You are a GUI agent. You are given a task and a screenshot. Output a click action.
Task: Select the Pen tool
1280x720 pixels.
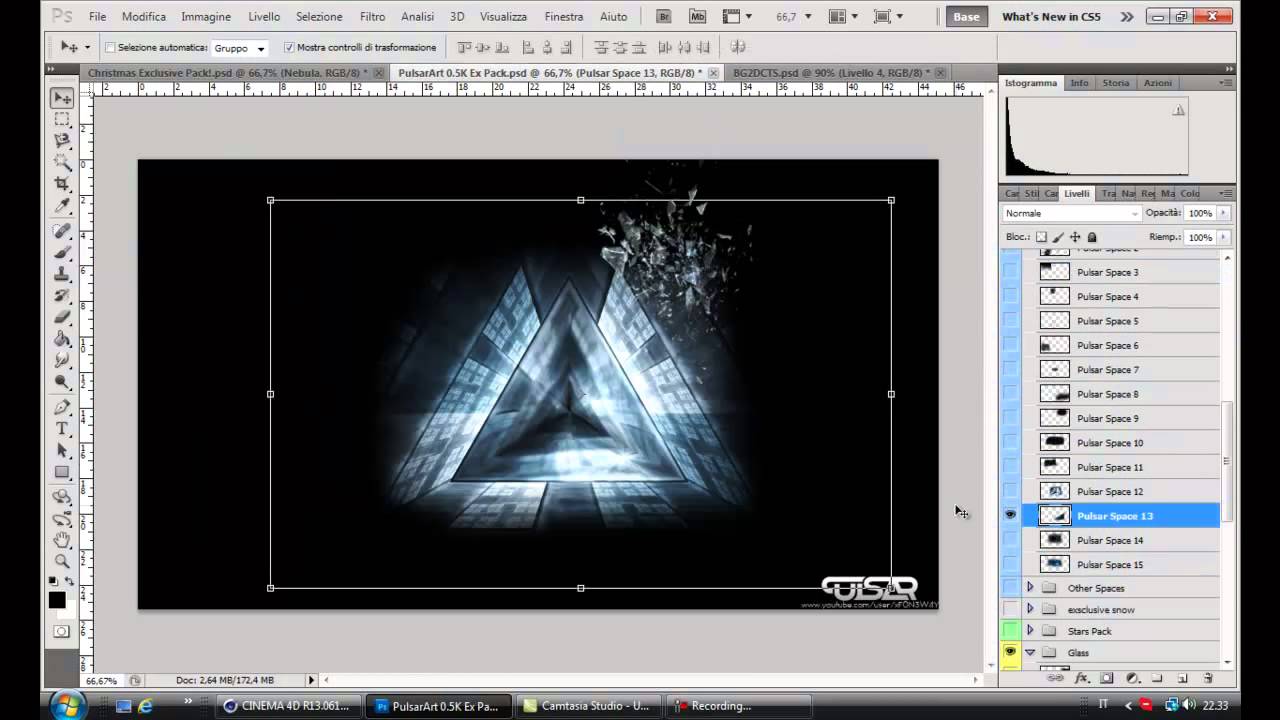click(62, 407)
